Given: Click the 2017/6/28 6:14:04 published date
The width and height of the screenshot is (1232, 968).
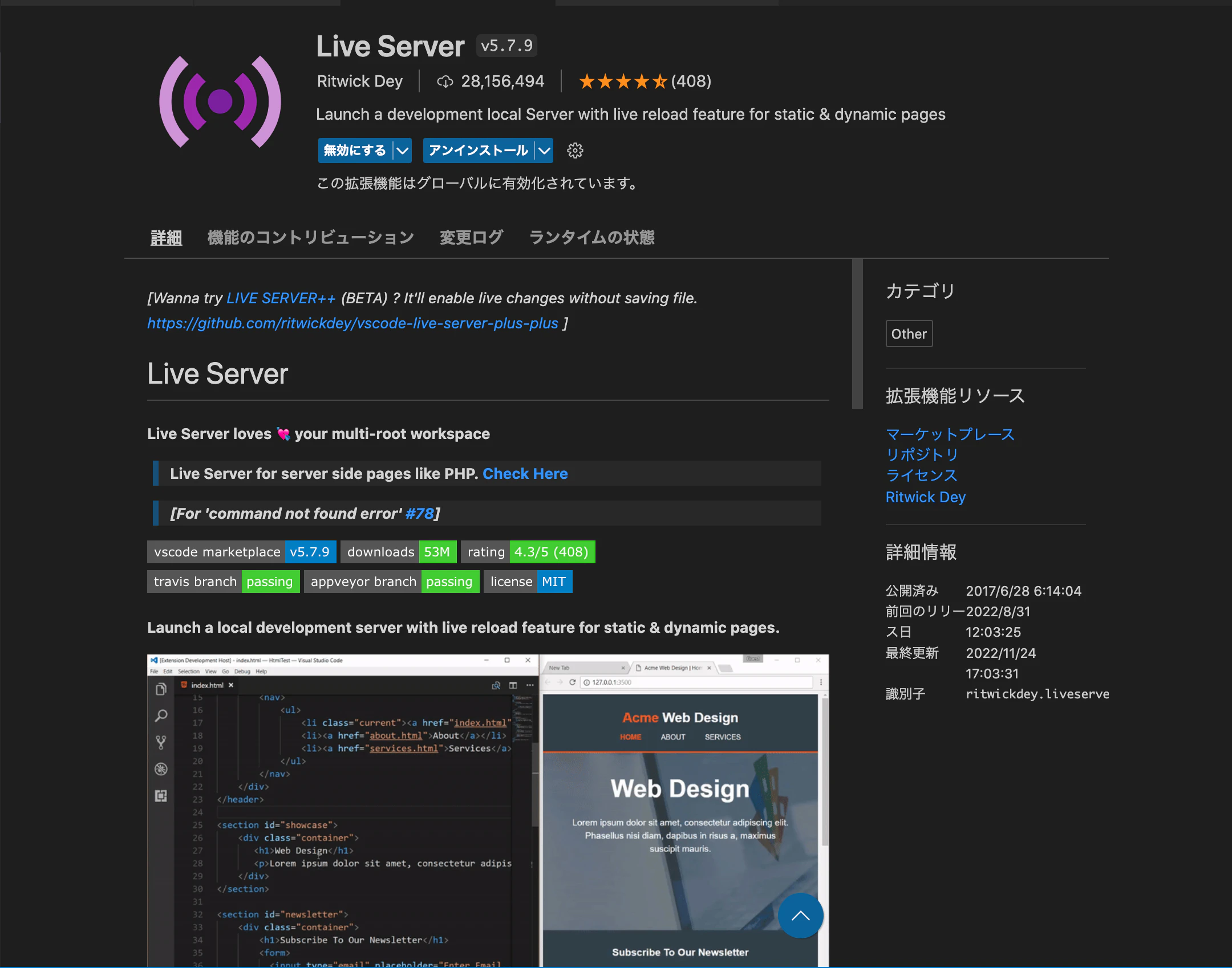Looking at the screenshot, I should [1023, 591].
